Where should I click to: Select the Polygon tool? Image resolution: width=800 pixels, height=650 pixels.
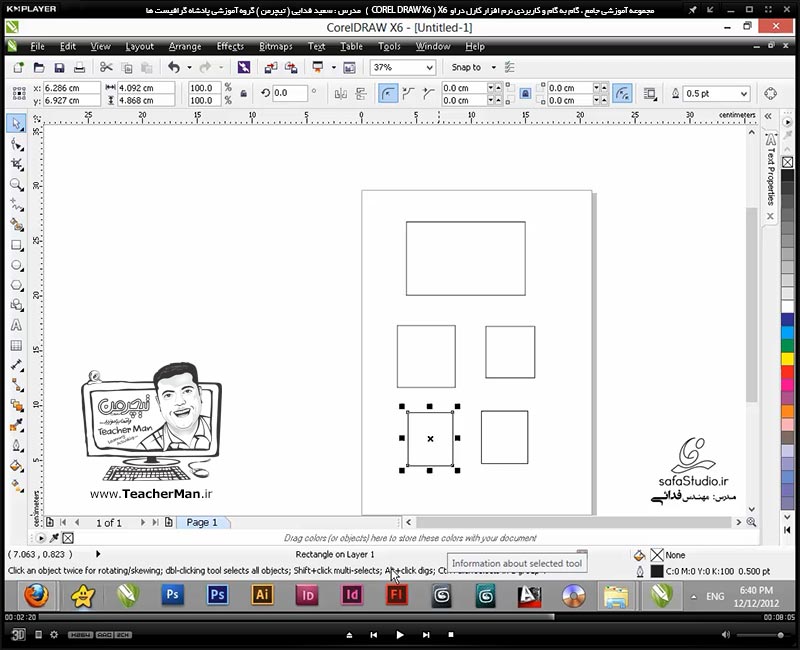(x=17, y=285)
